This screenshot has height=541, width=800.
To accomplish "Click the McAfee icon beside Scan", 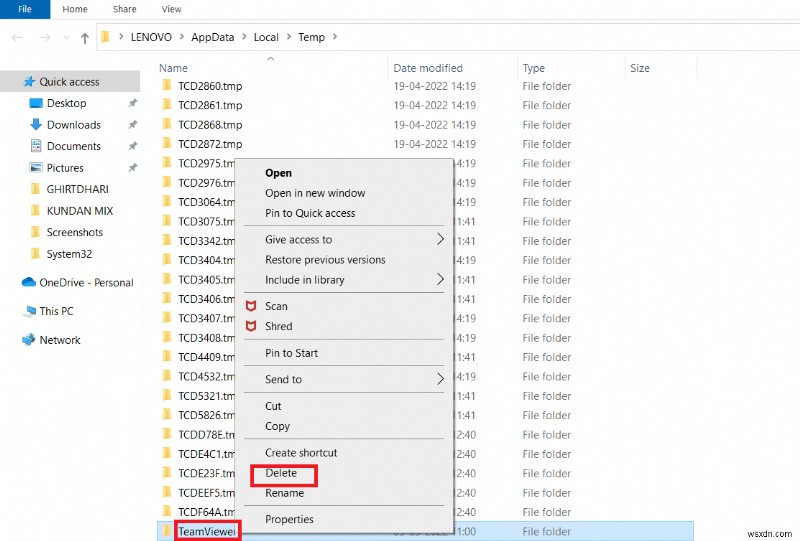I will (251, 306).
